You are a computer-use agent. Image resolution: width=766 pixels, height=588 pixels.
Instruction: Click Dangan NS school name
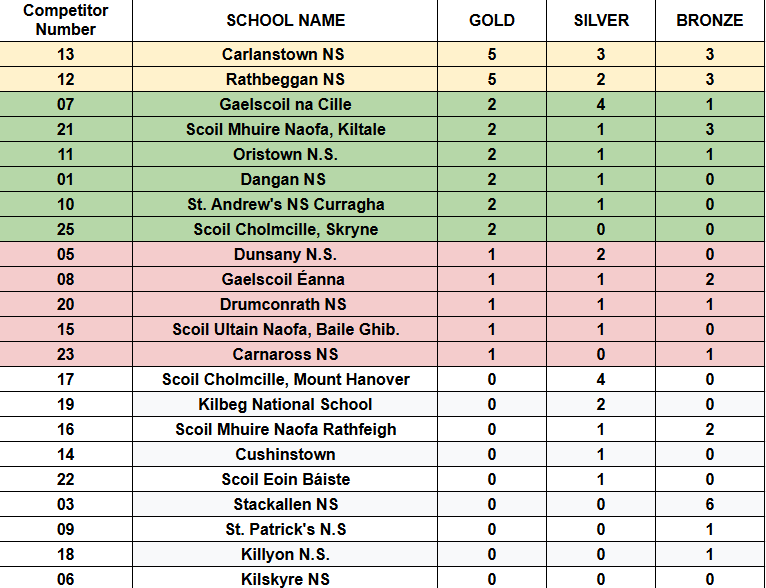285,179
